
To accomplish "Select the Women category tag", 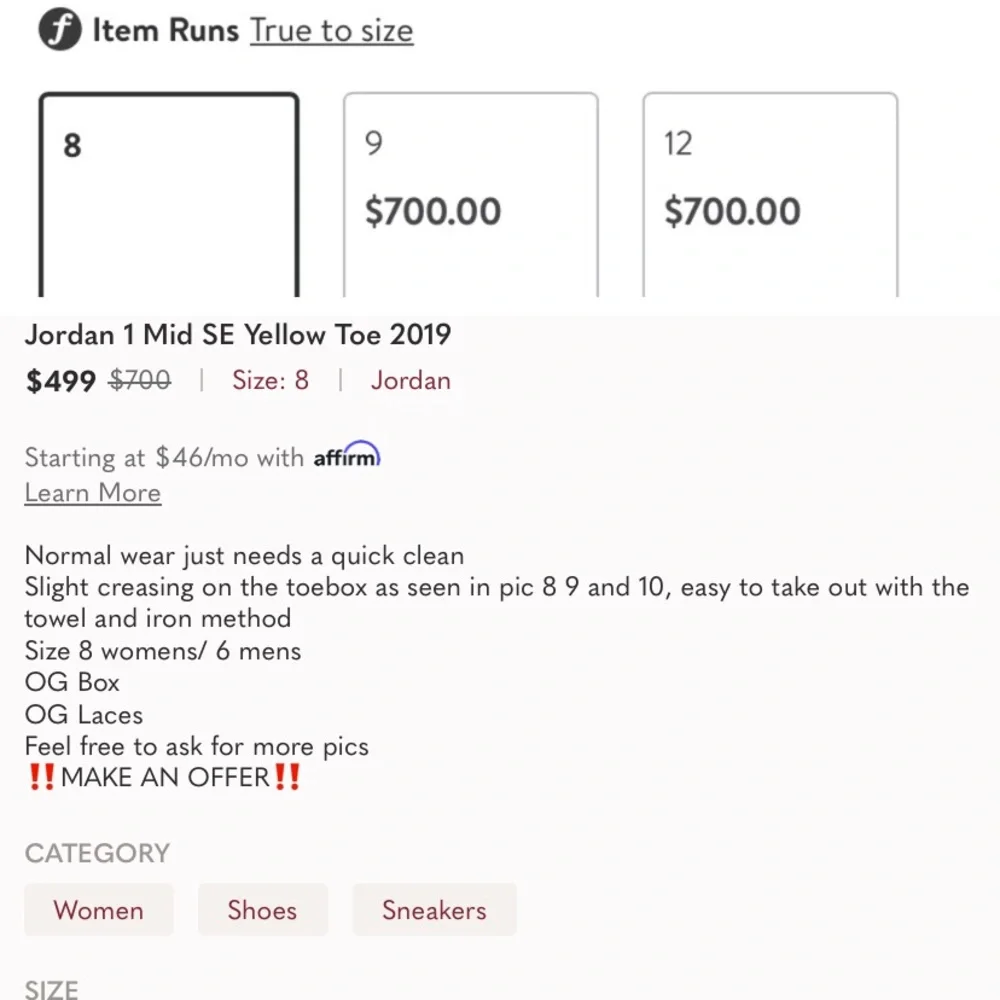I will (x=98, y=910).
